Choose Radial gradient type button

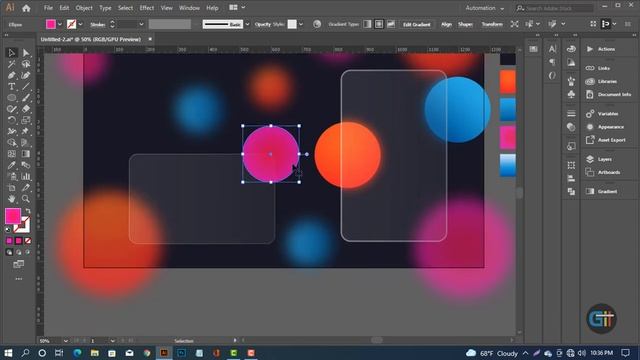(x=379, y=24)
